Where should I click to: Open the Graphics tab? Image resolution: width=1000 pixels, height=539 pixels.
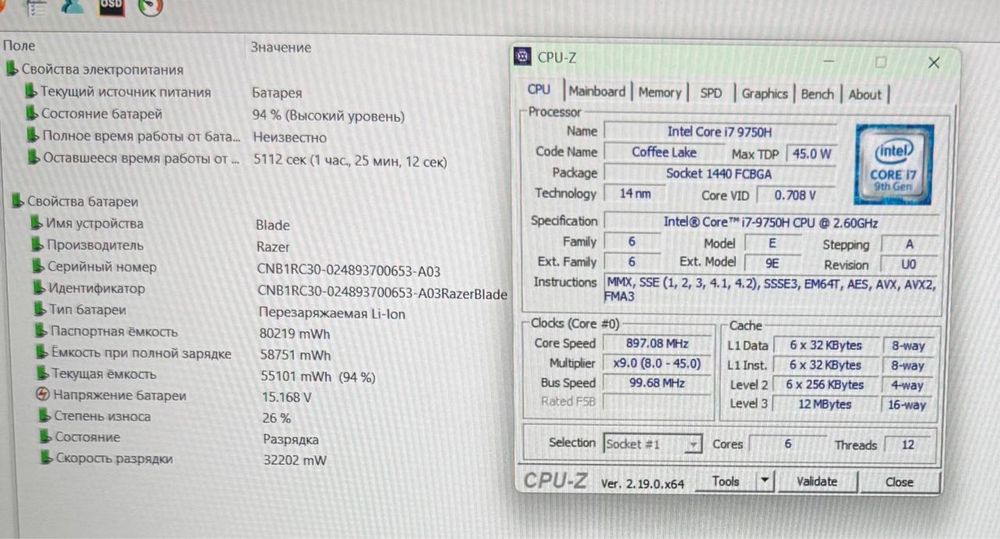(x=765, y=94)
